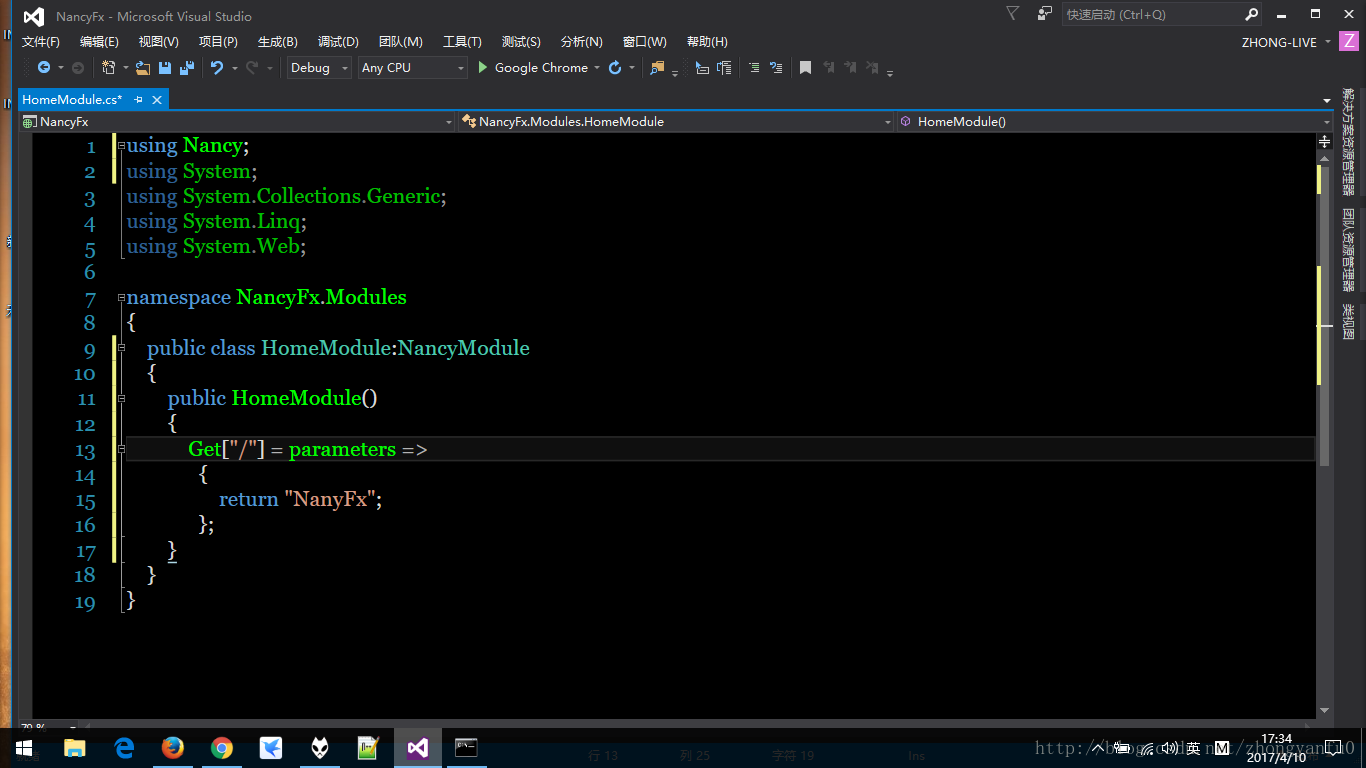The height and width of the screenshot is (768, 1366).
Task: Open the 解决方案资源管理器 side panel tab
Action: [1349, 142]
